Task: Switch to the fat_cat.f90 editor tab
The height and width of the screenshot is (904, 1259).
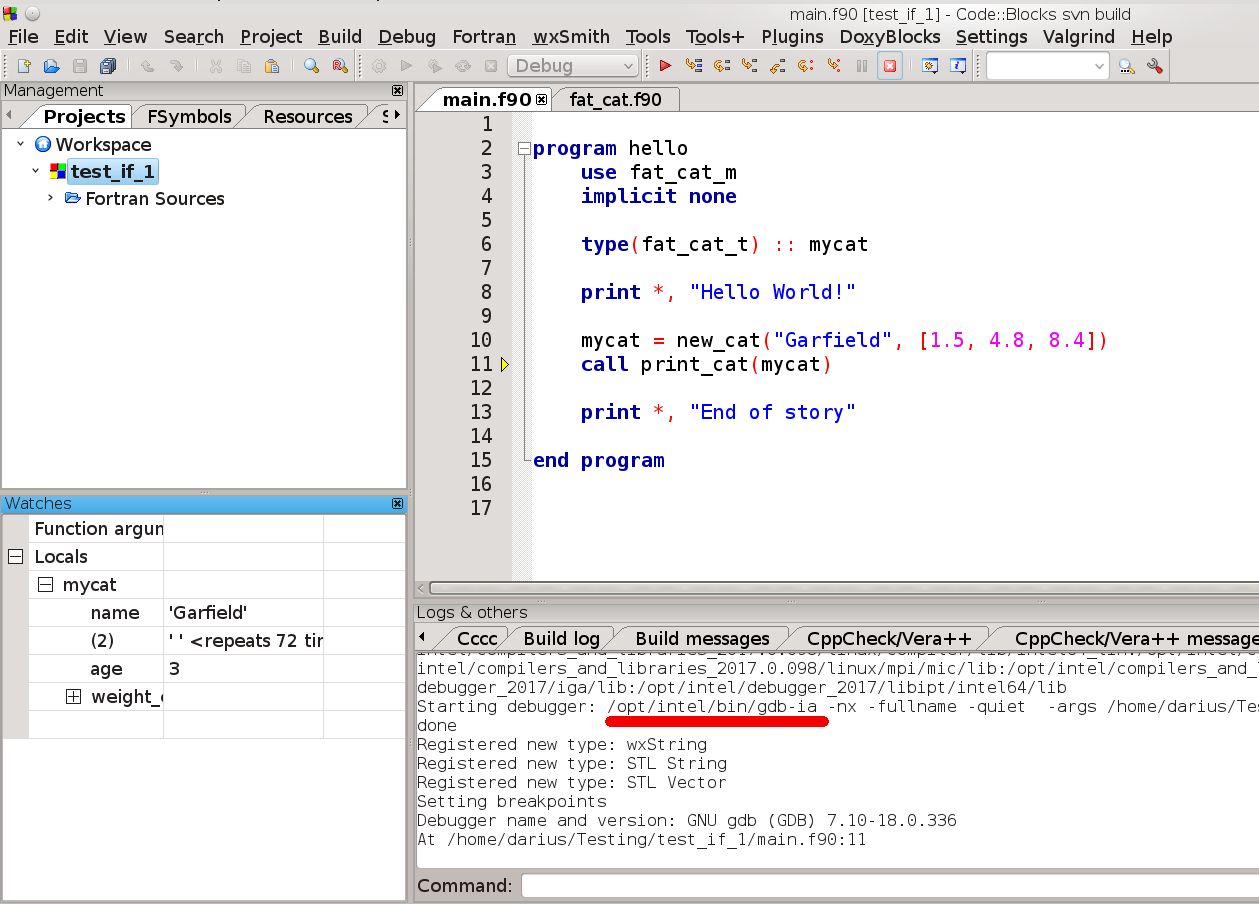Action: pos(615,99)
